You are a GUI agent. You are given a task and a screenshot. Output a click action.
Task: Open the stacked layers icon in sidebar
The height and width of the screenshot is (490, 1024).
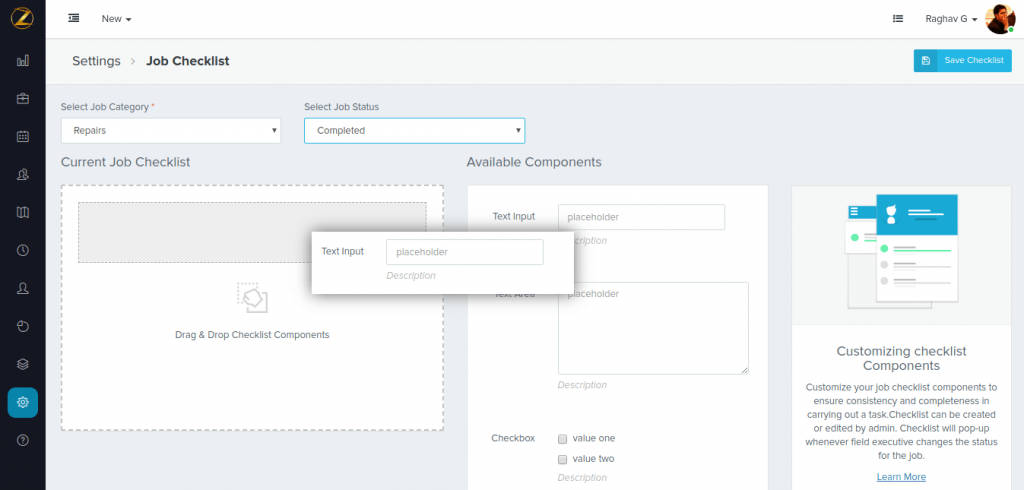22,364
